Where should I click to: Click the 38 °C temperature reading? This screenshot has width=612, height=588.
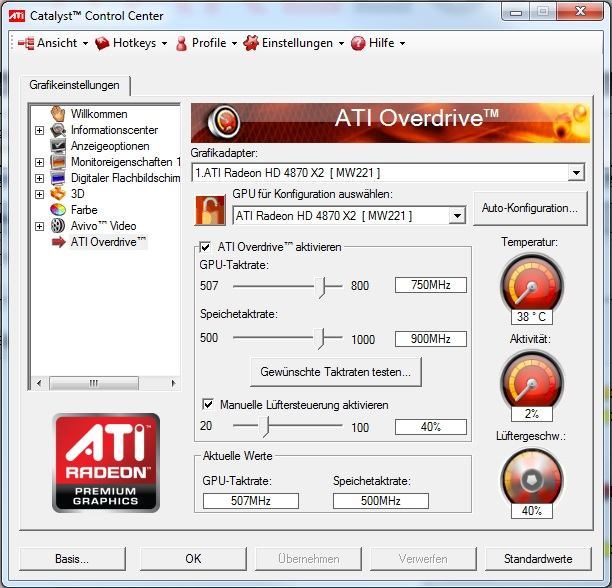[x=532, y=316]
